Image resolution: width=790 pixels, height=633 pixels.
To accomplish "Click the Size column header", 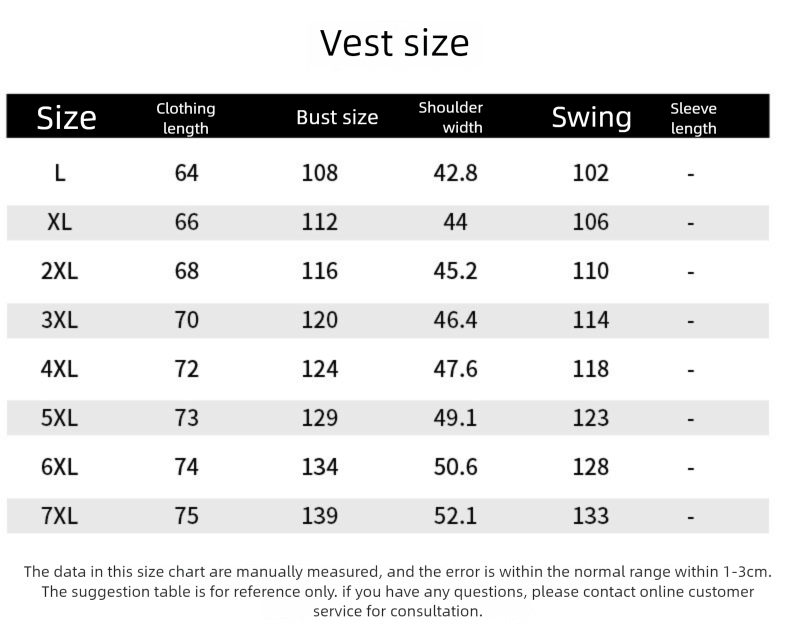I will pyautogui.click(x=66, y=117).
